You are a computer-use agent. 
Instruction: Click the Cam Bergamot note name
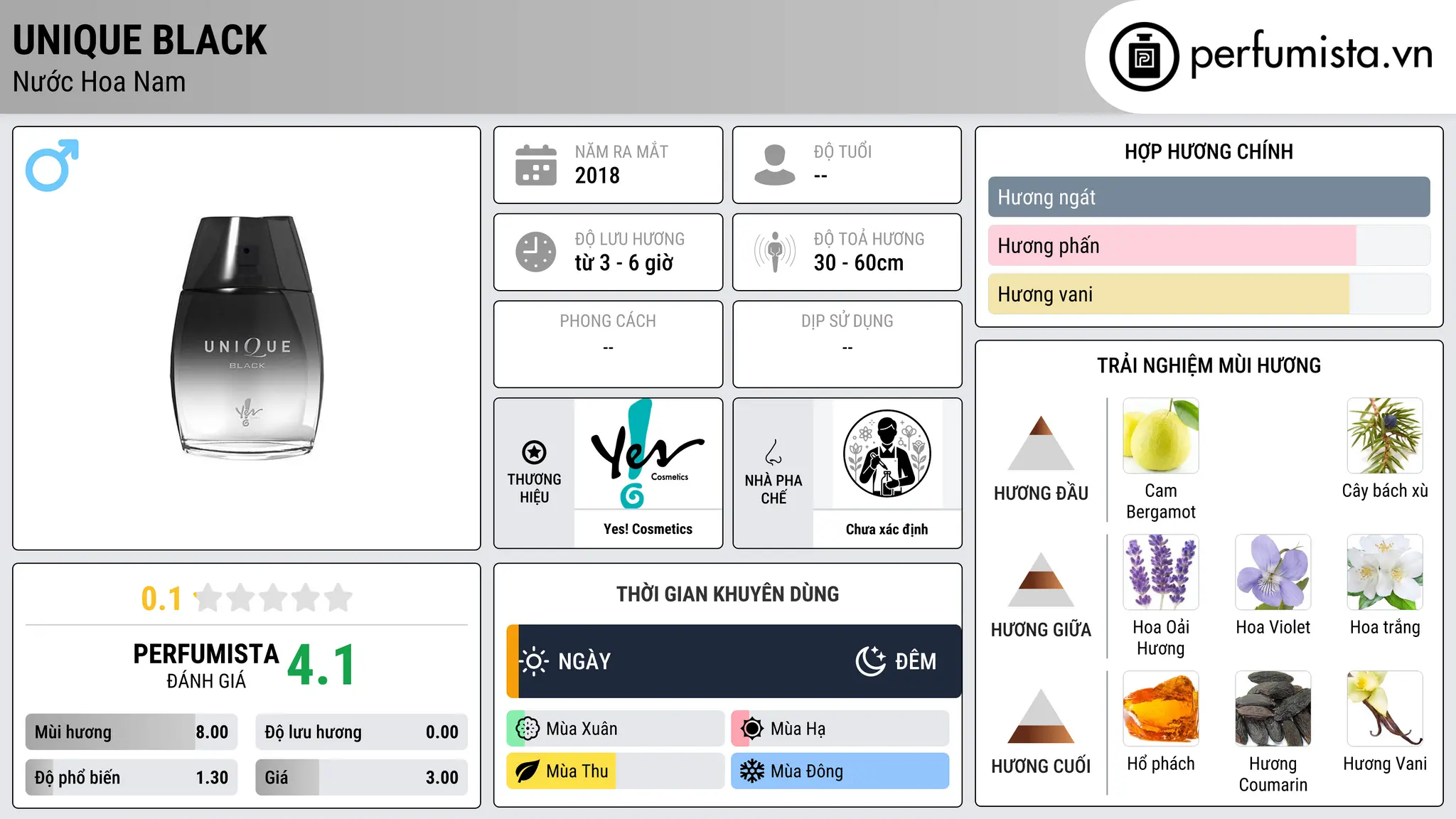1161,501
